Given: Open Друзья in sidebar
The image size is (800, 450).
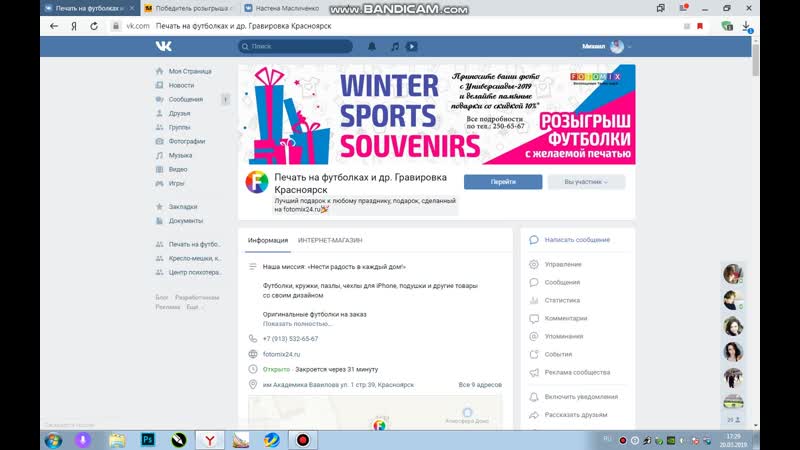Looking at the screenshot, I should 179,113.
